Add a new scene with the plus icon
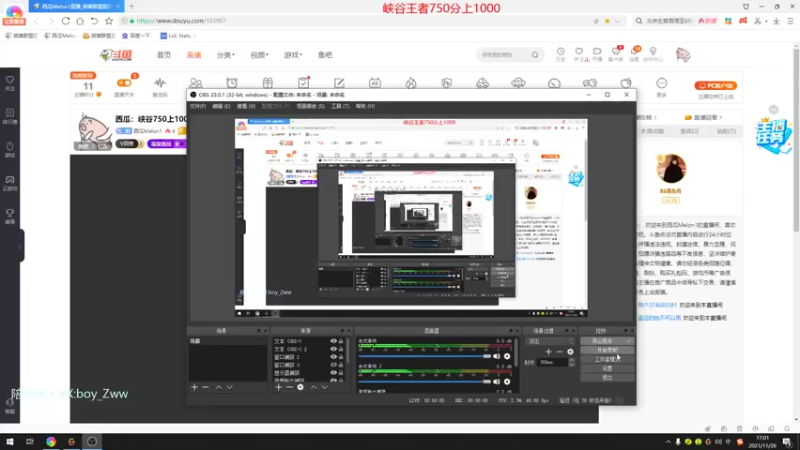800x450 pixels. (194, 387)
